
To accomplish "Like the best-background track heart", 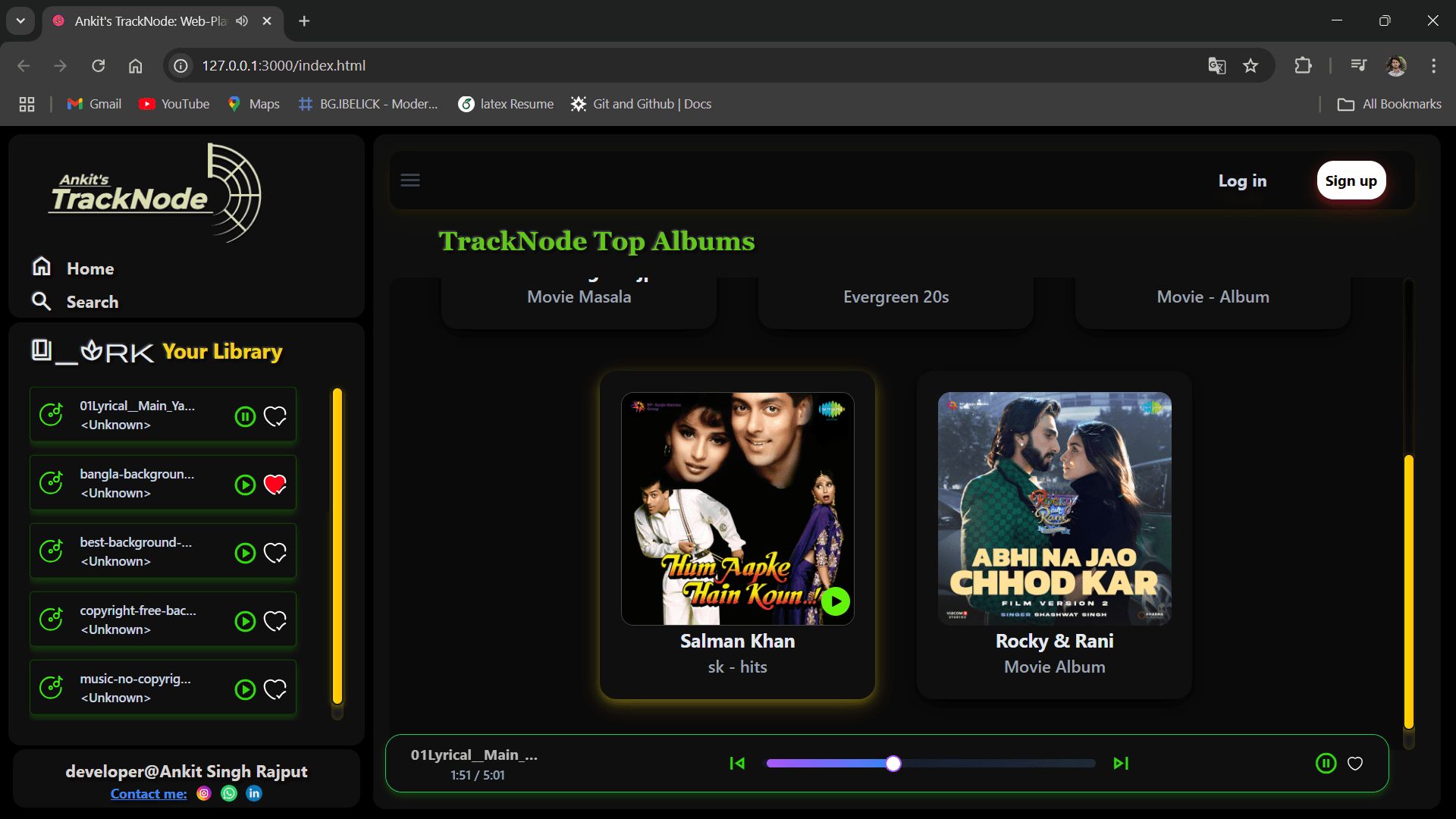I will [x=275, y=553].
